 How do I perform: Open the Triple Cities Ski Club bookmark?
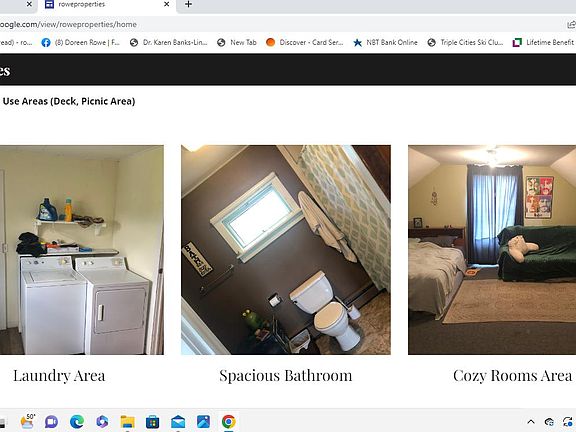465,43
